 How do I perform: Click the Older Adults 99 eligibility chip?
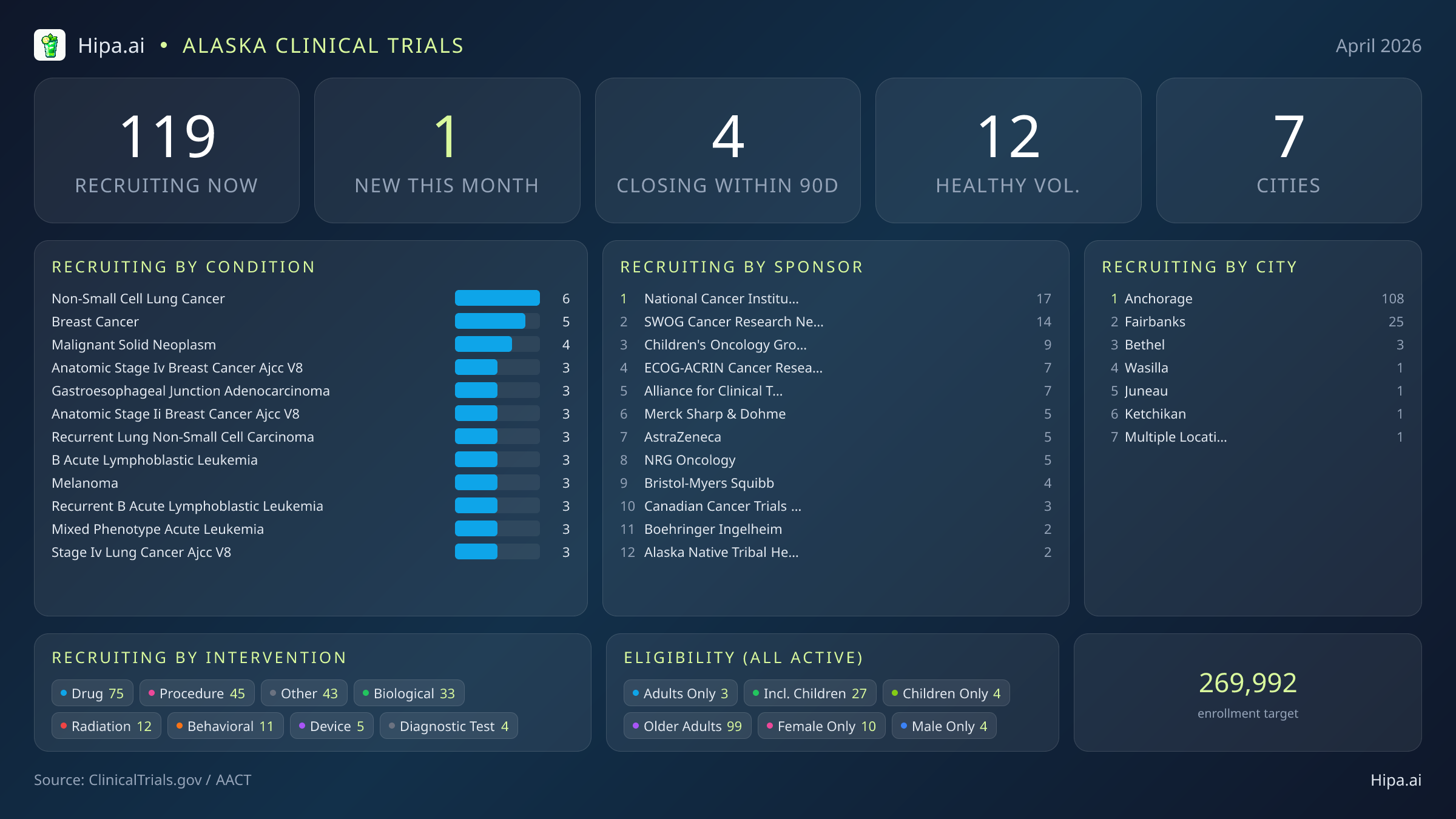687,726
